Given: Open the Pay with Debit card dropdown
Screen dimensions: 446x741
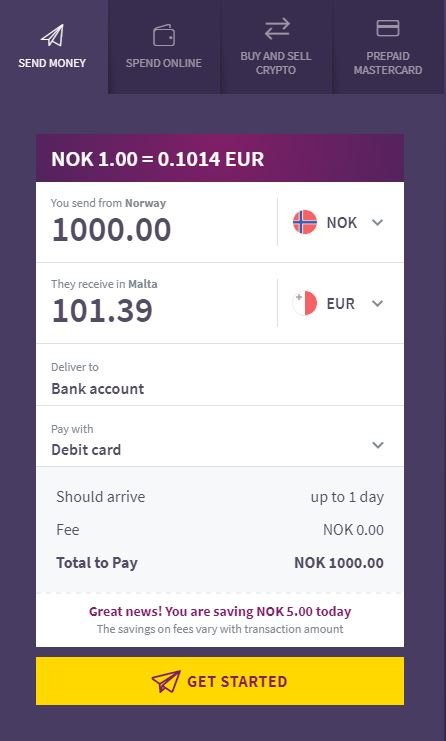Looking at the screenshot, I should (220, 436).
